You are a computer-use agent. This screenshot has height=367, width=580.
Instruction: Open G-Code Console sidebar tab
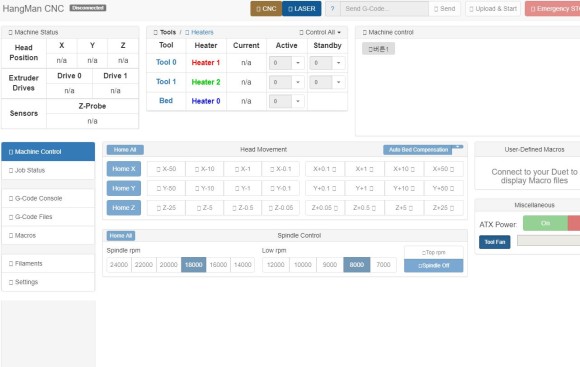[48, 198]
